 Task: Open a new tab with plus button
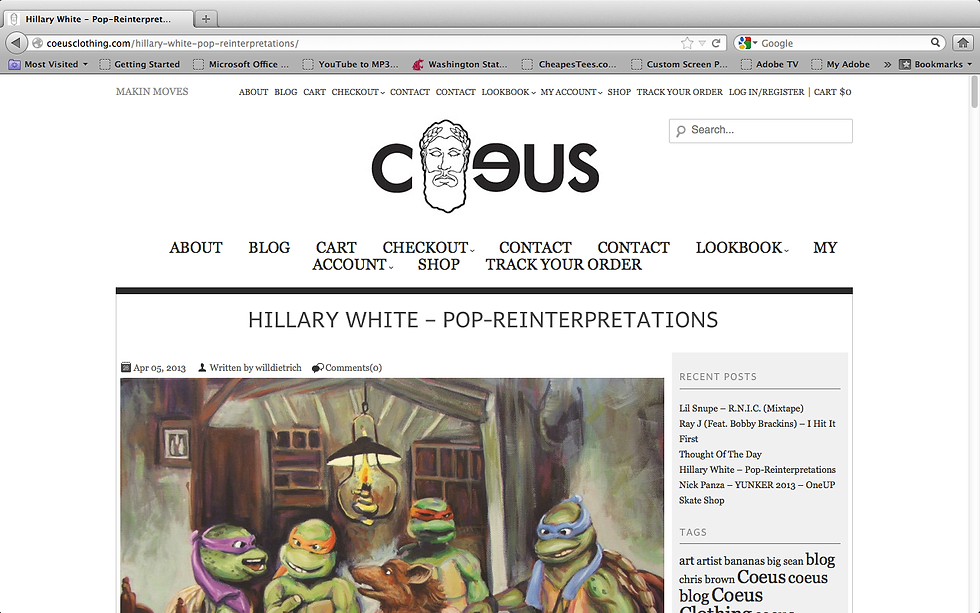[x=206, y=19]
